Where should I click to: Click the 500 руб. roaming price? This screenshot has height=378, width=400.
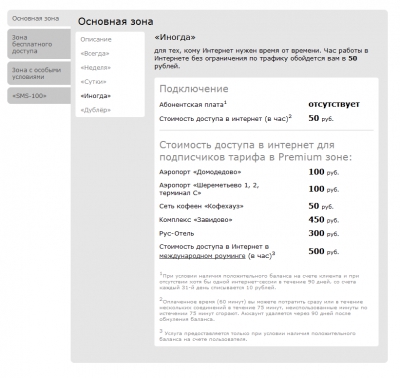[x=323, y=251]
